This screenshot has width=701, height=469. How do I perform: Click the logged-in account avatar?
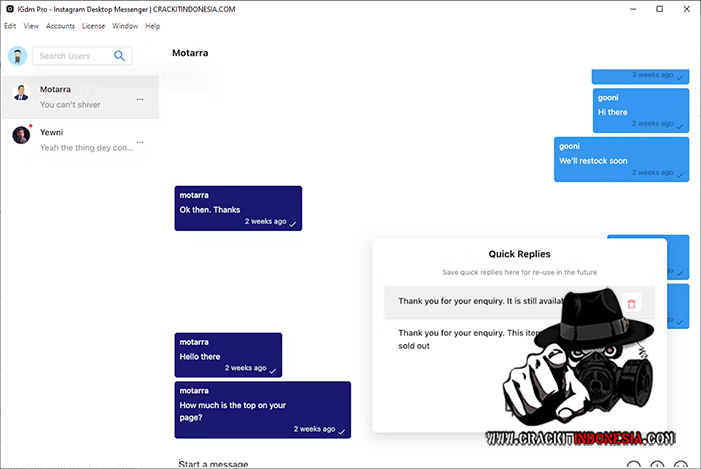click(17, 56)
